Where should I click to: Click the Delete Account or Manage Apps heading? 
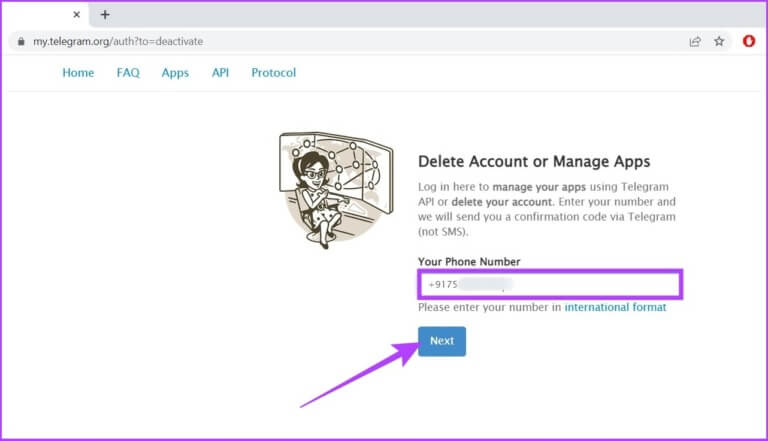coord(534,162)
